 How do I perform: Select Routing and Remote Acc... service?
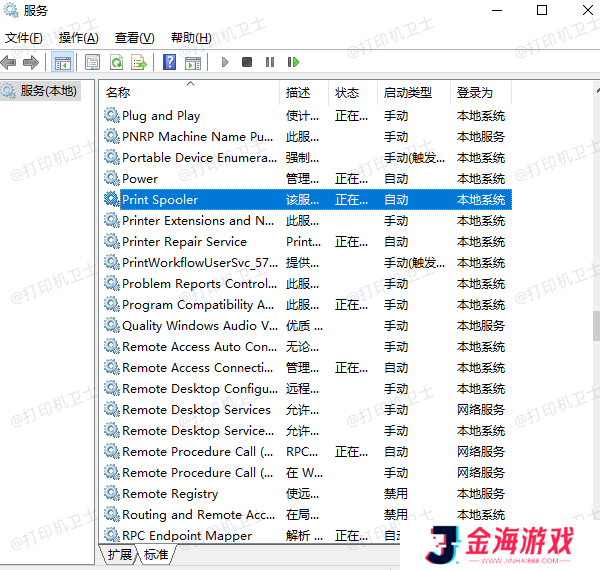[x=198, y=515]
